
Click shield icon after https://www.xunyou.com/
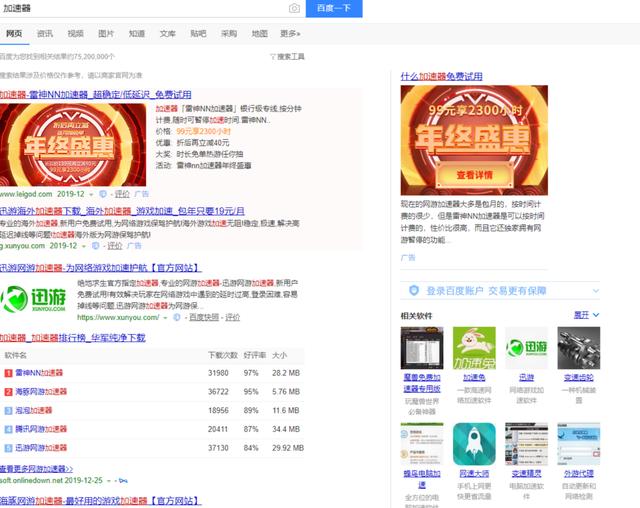pyautogui.click(x=177, y=317)
